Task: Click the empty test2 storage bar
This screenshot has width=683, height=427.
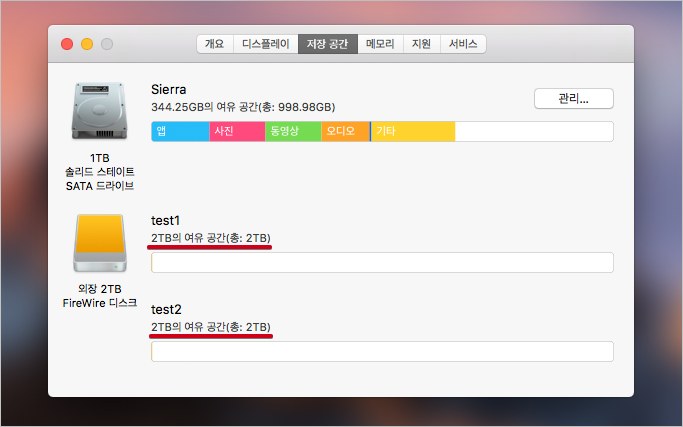Action: pos(382,352)
